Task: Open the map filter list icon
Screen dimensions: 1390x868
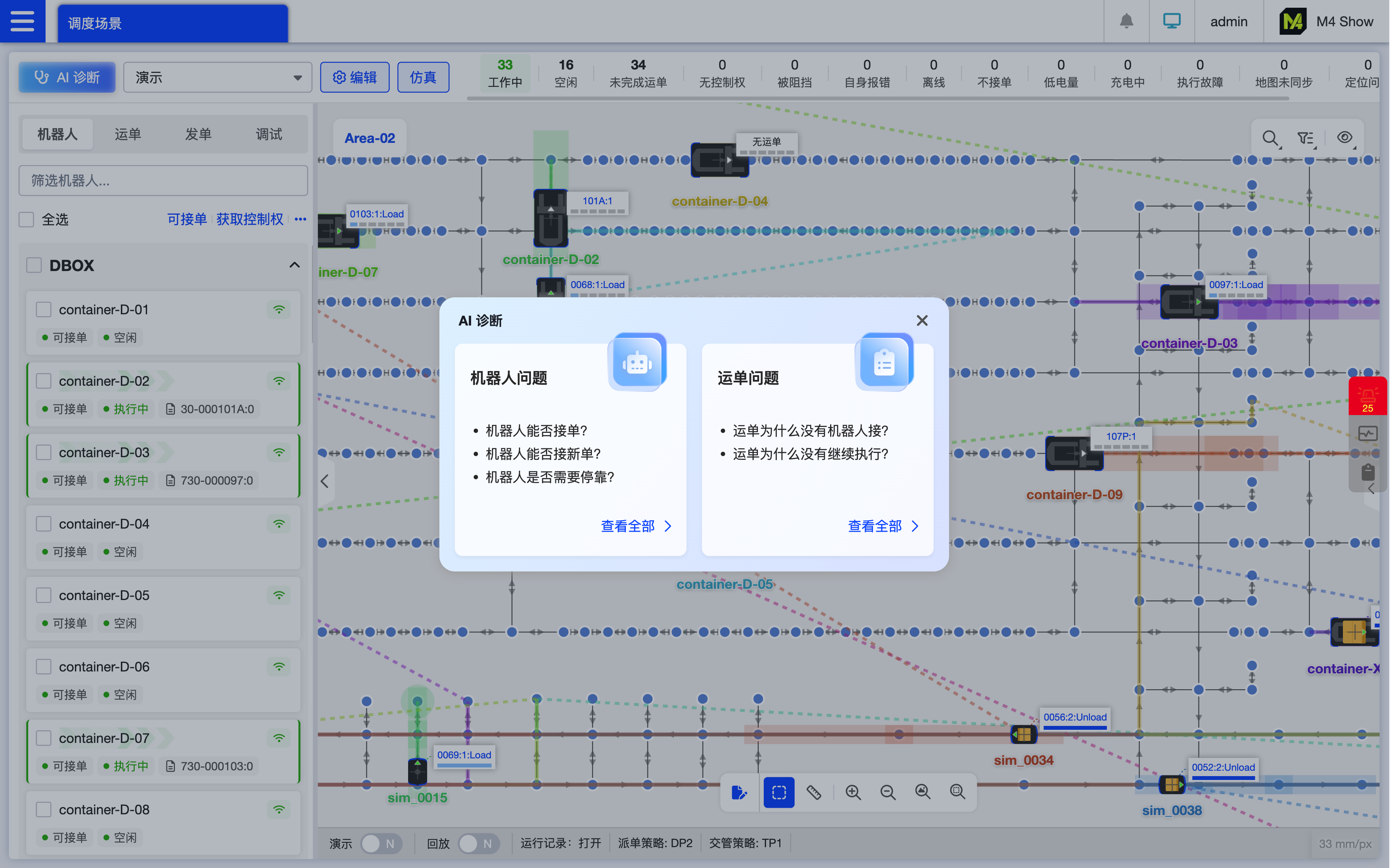Action: tap(1306, 138)
